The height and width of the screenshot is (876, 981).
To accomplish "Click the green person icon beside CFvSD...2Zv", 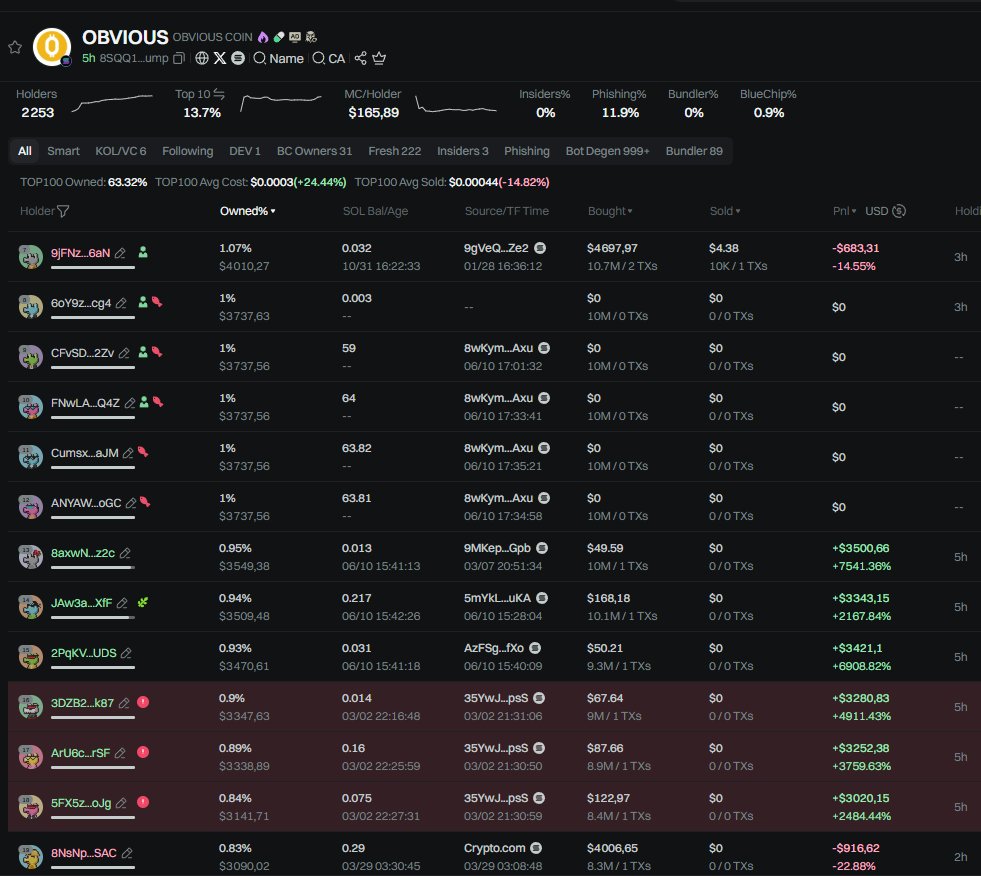I will (143, 352).
